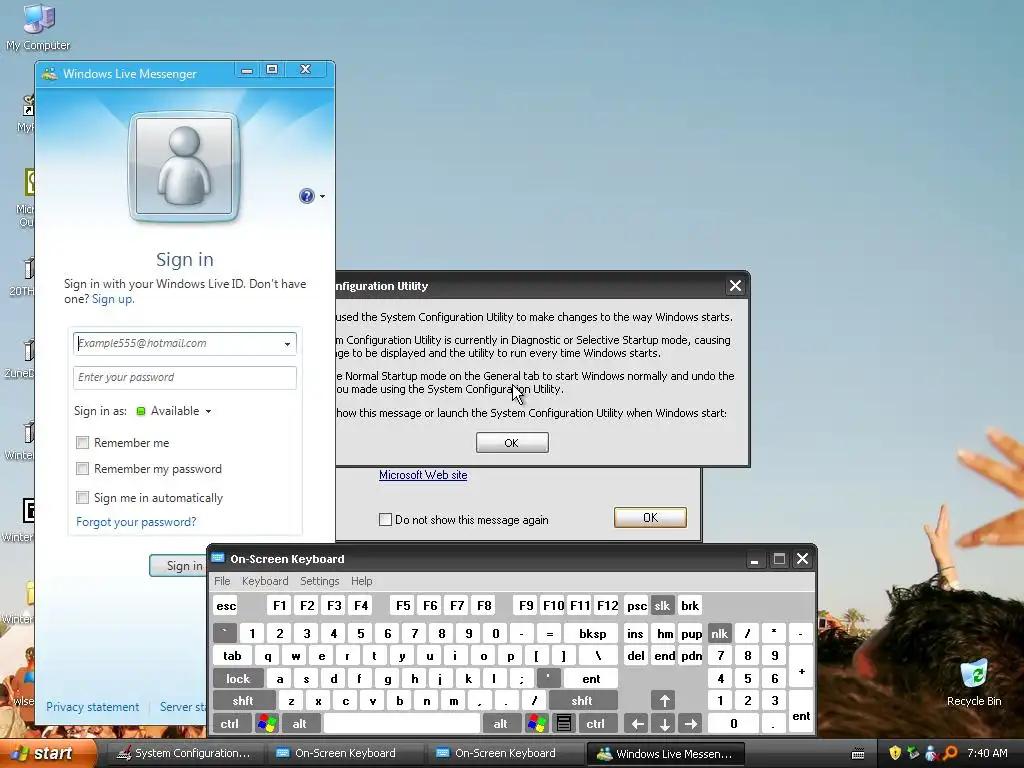
Task: Click the left alt key
Action: pyautogui.click(x=300, y=724)
